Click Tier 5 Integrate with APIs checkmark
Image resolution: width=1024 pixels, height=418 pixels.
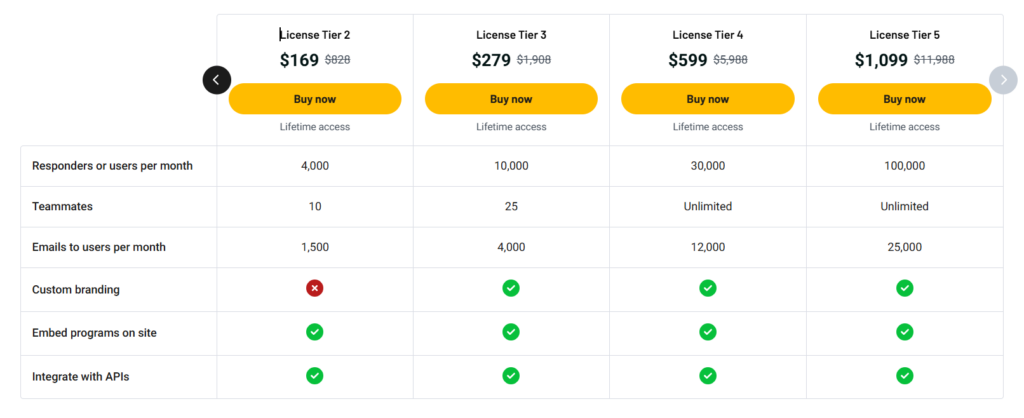pos(904,376)
